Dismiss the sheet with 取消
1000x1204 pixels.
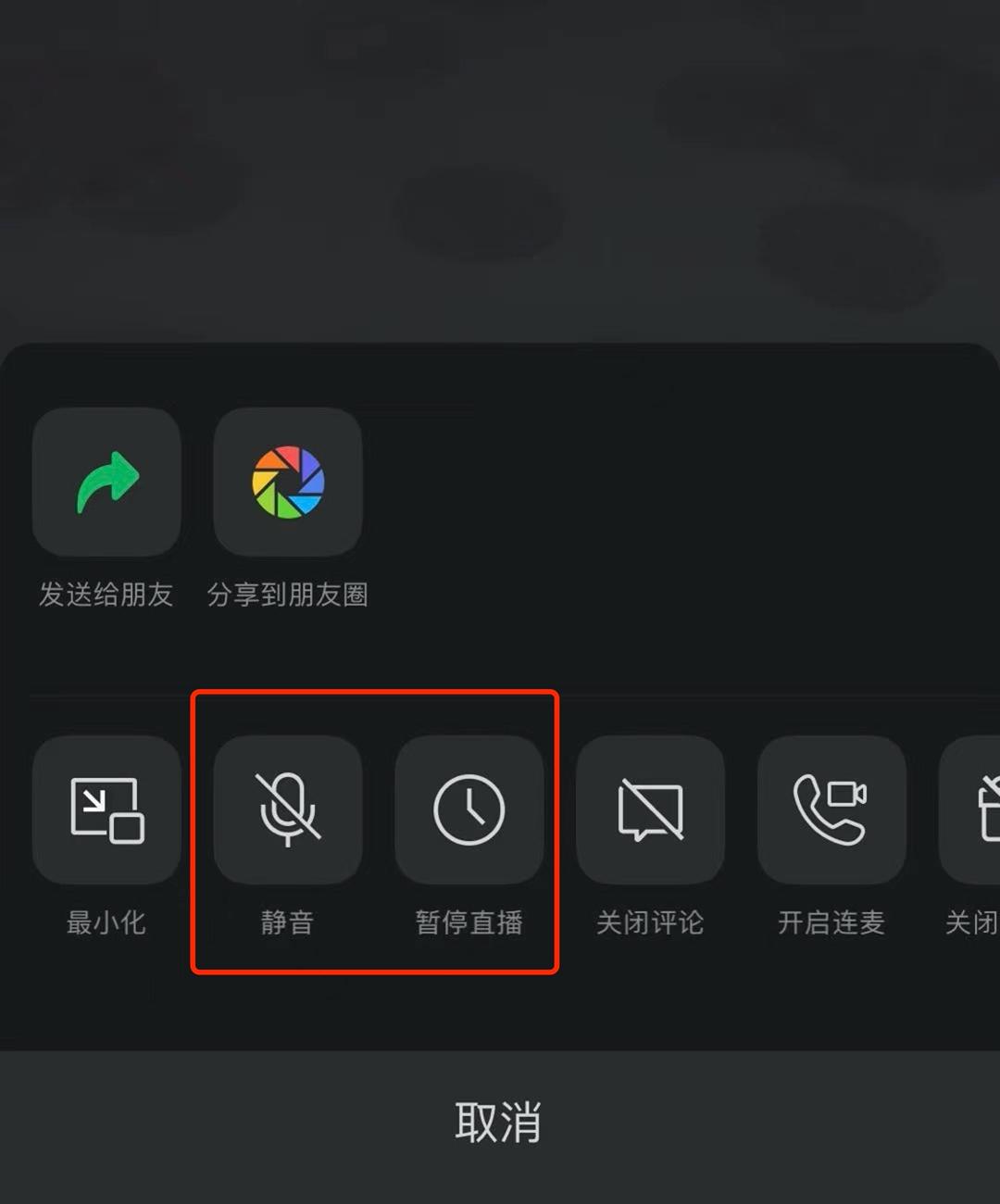pyautogui.click(x=500, y=1124)
